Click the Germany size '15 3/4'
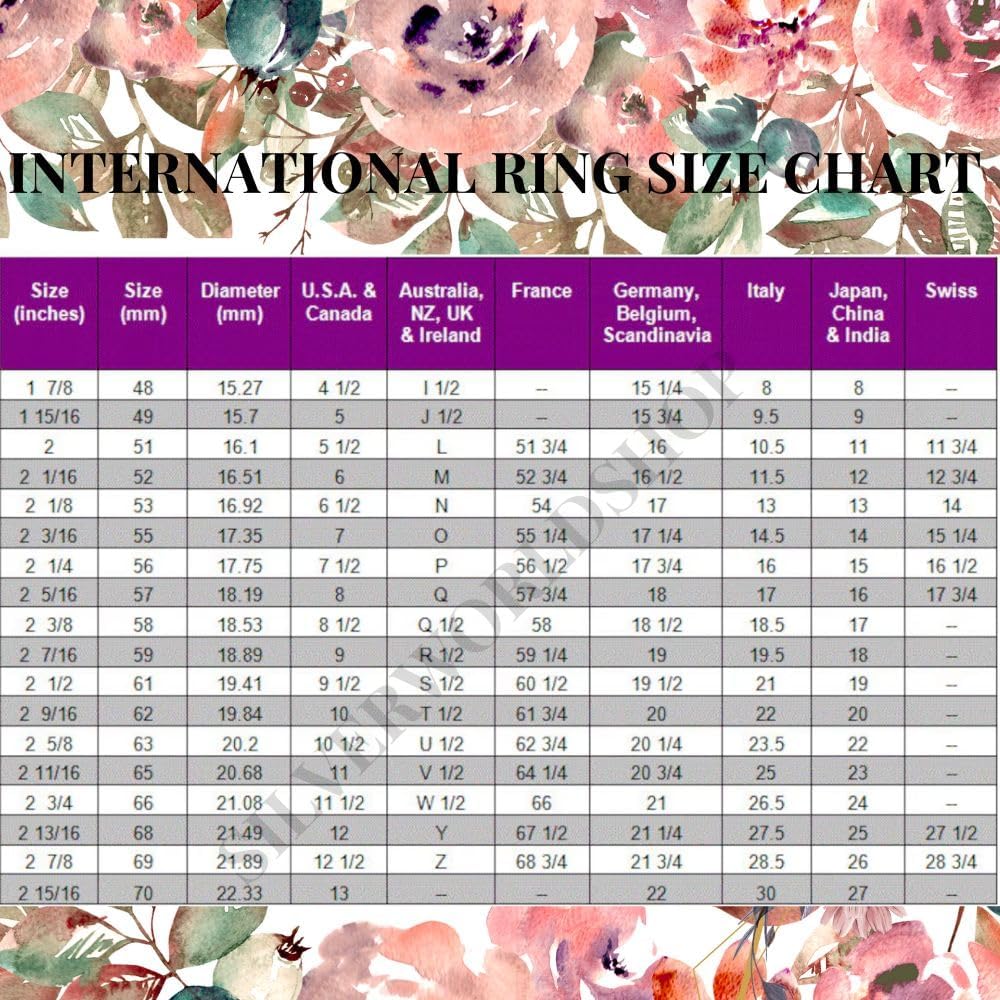 pyautogui.click(x=657, y=417)
